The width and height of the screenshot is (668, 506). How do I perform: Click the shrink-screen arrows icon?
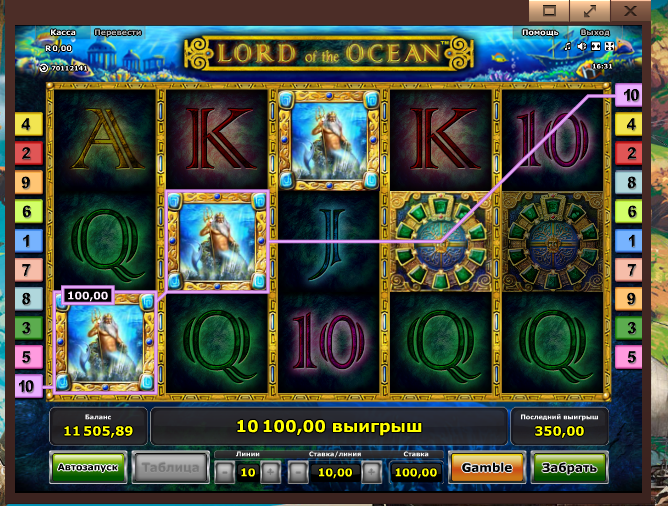(596, 46)
